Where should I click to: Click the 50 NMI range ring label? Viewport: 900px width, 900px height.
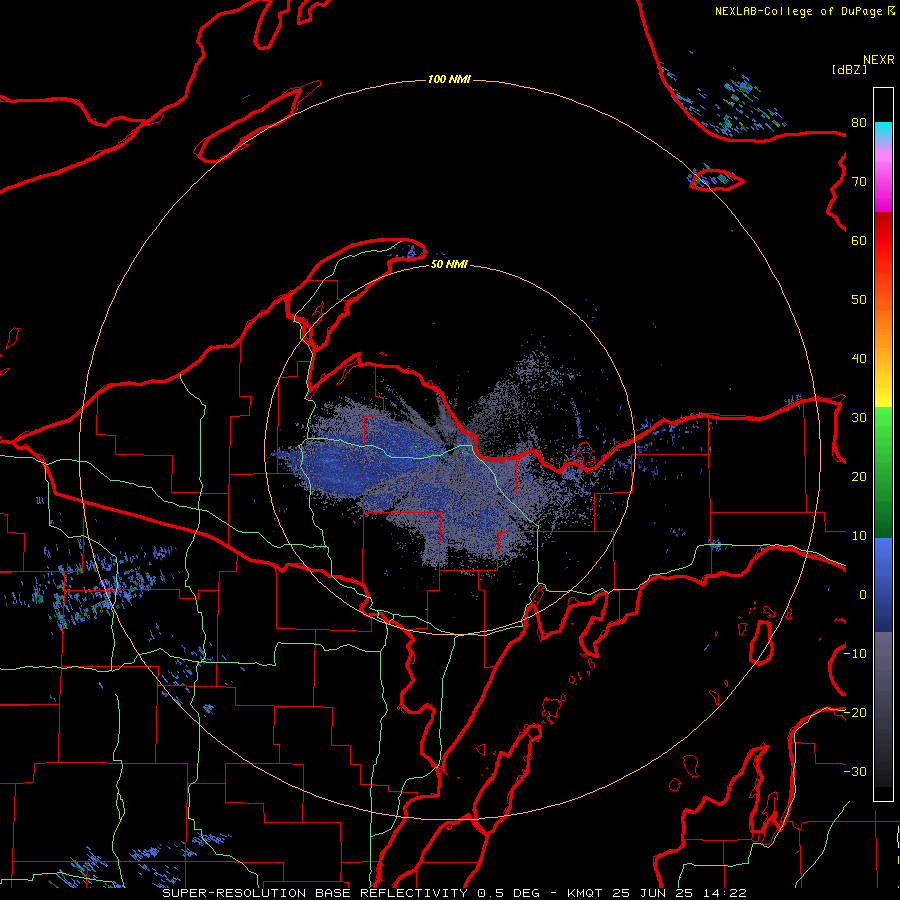coord(449,264)
